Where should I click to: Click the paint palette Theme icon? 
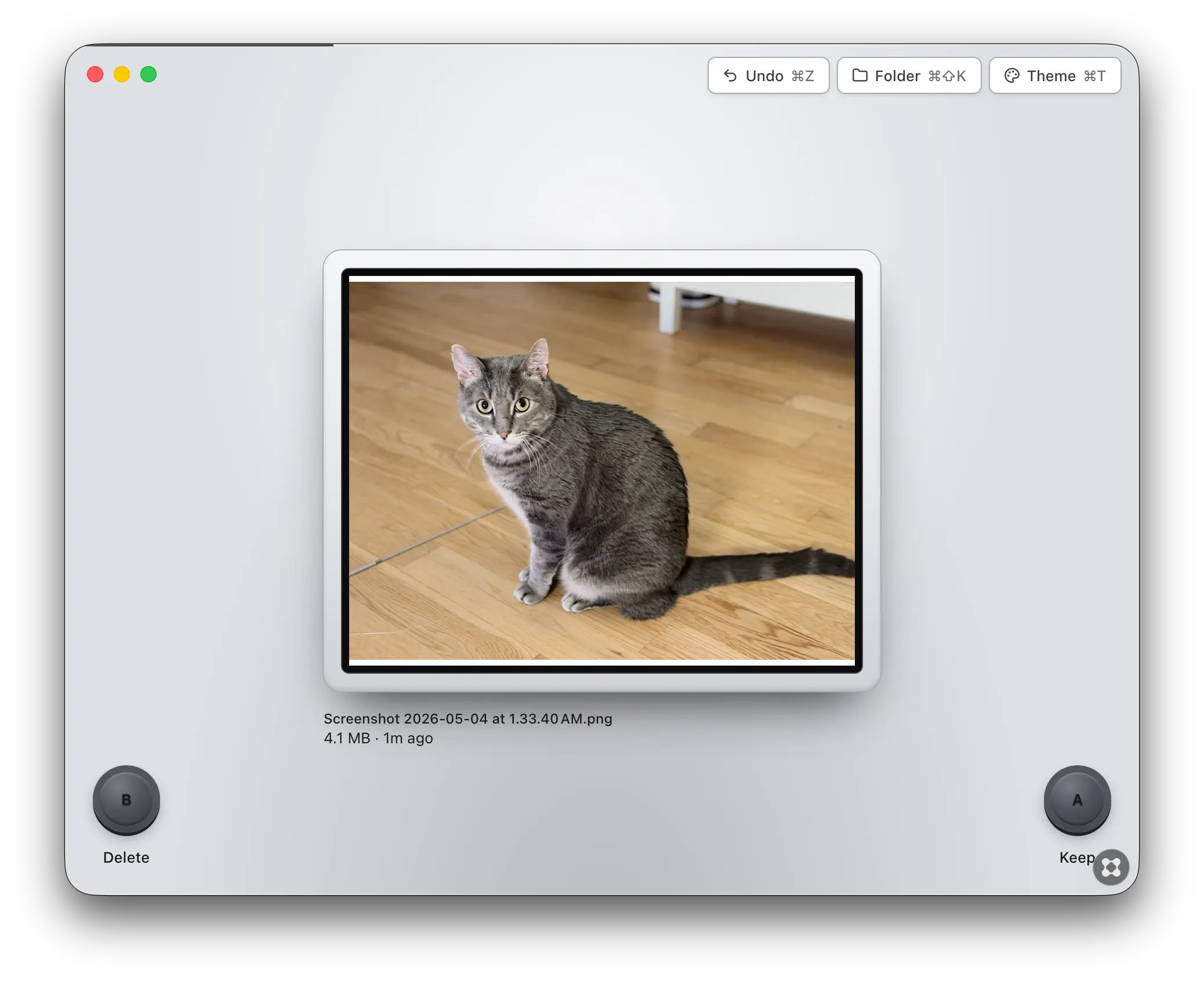pyautogui.click(x=1011, y=76)
